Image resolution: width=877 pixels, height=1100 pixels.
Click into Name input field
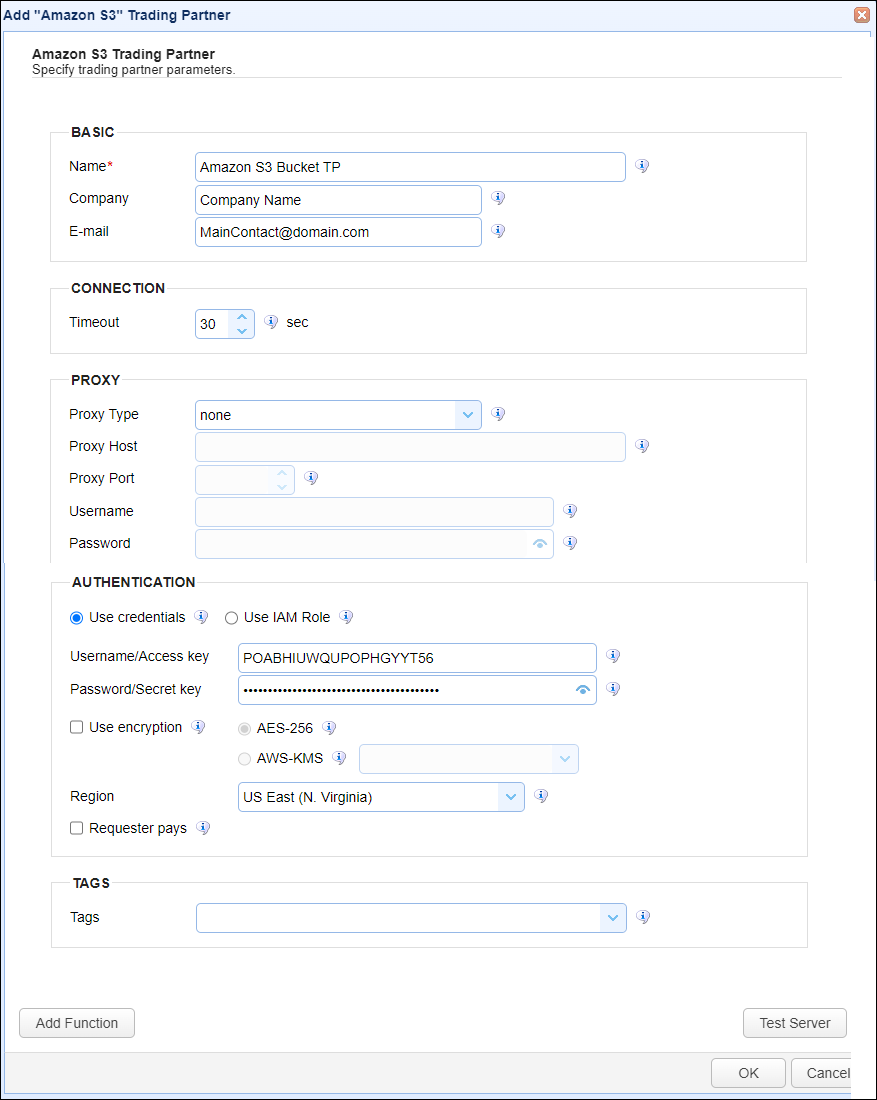click(x=410, y=167)
